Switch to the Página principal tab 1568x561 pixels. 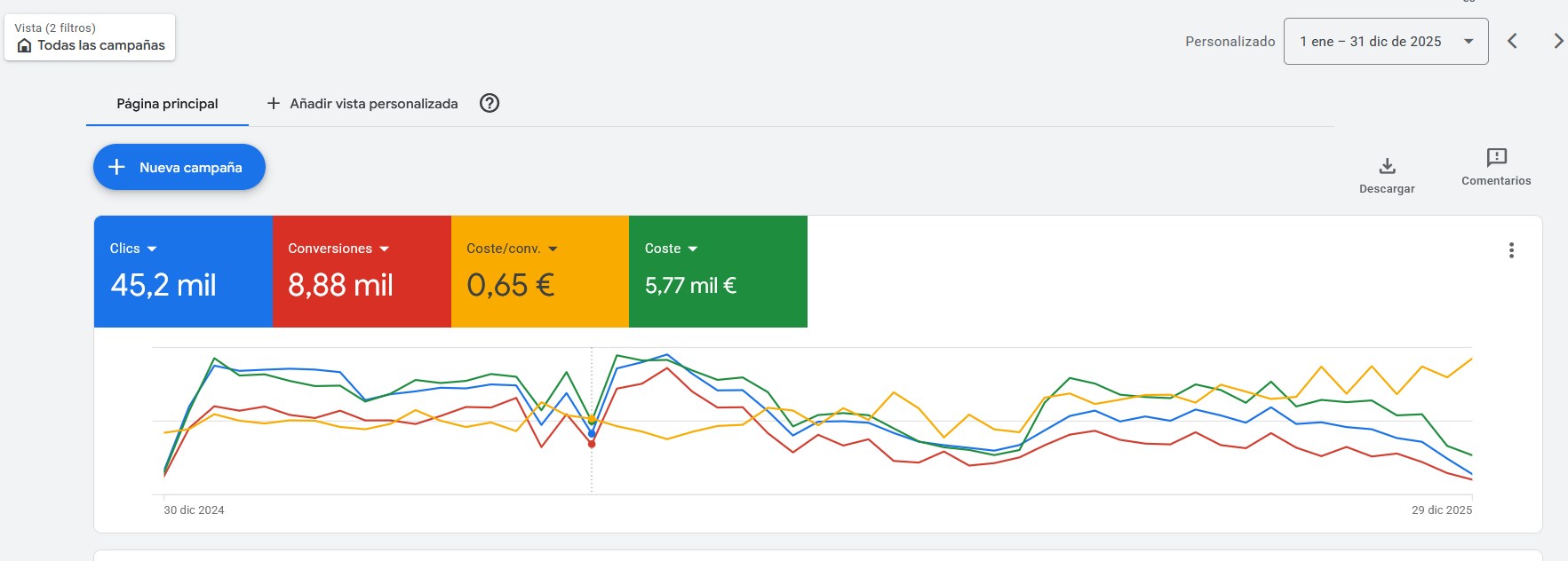pyautogui.click(x=167, y=104)
